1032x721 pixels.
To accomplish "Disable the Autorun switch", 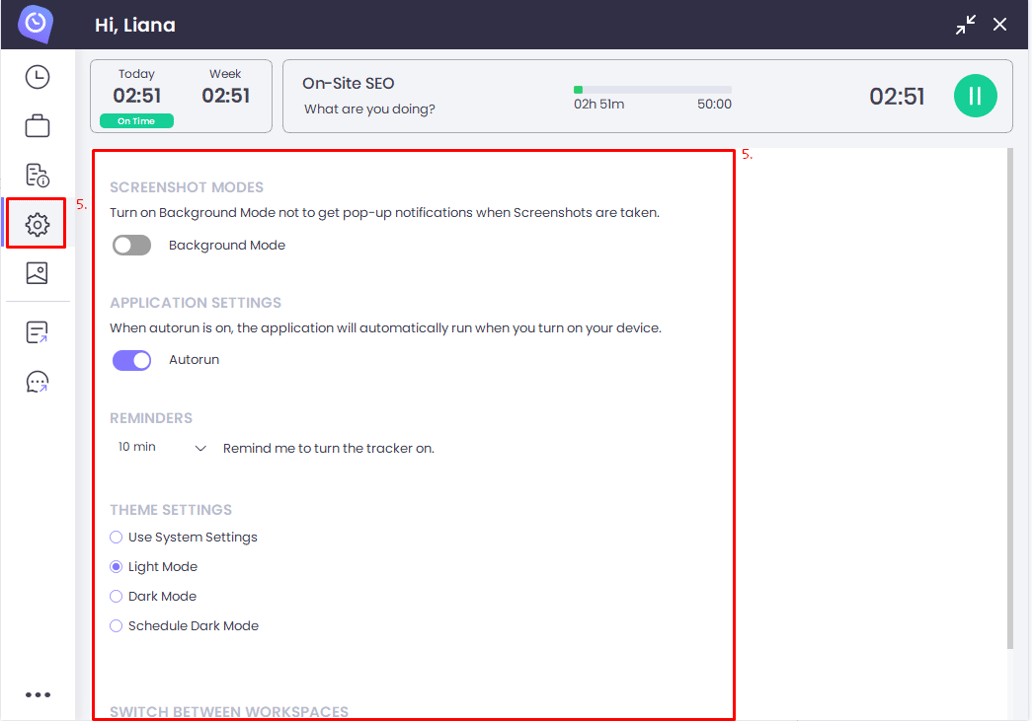I will tap(131, 359).
